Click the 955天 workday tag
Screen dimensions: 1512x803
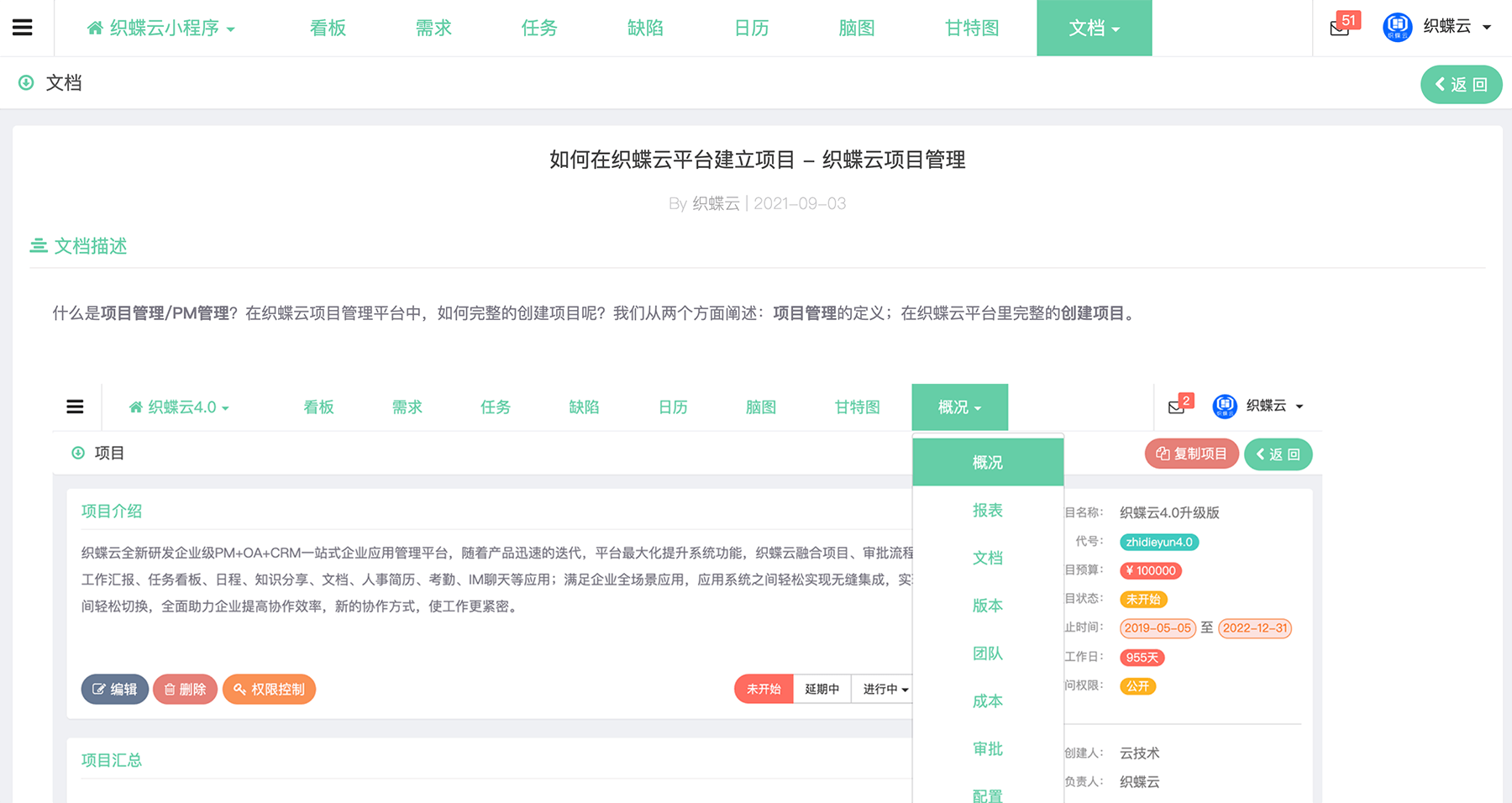pyautogui.click(x=1142, y=658)
